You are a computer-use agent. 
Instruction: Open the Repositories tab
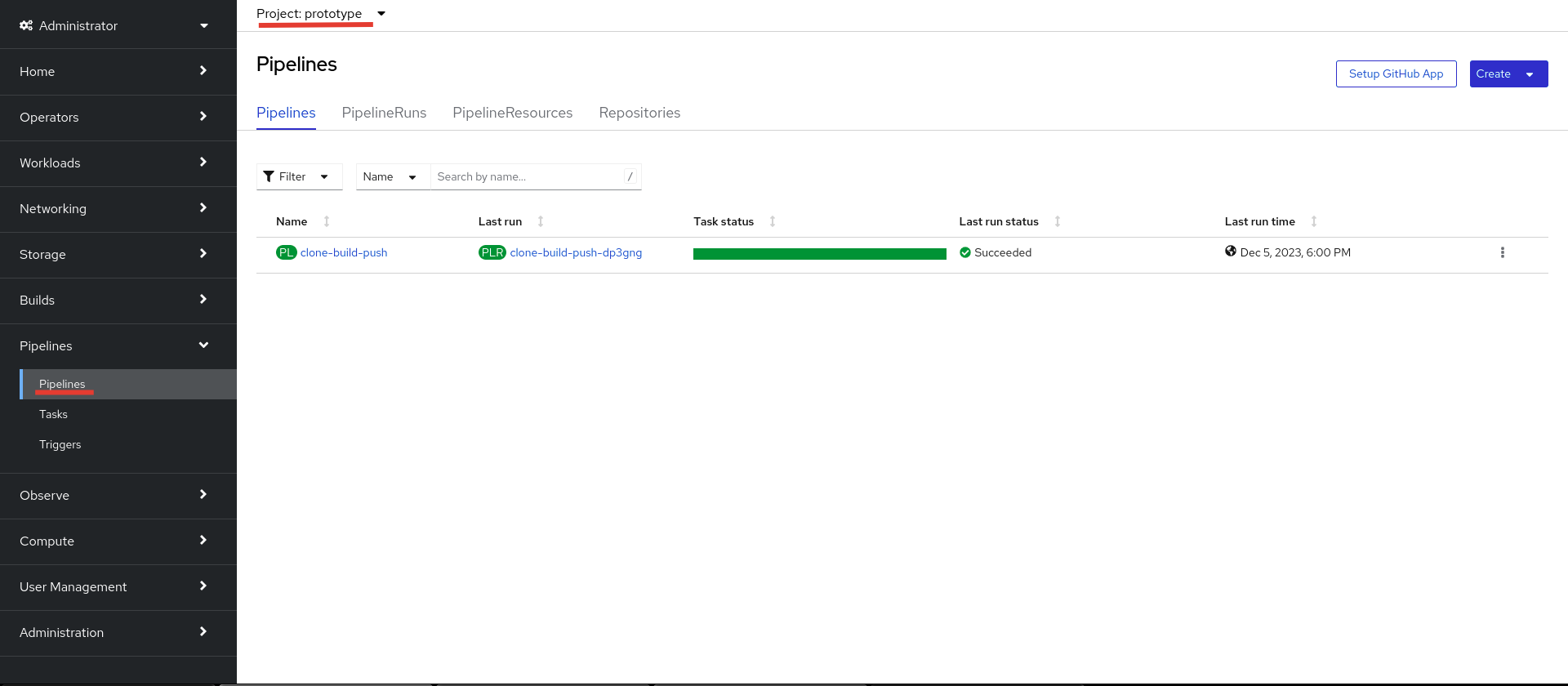(639, 113)
